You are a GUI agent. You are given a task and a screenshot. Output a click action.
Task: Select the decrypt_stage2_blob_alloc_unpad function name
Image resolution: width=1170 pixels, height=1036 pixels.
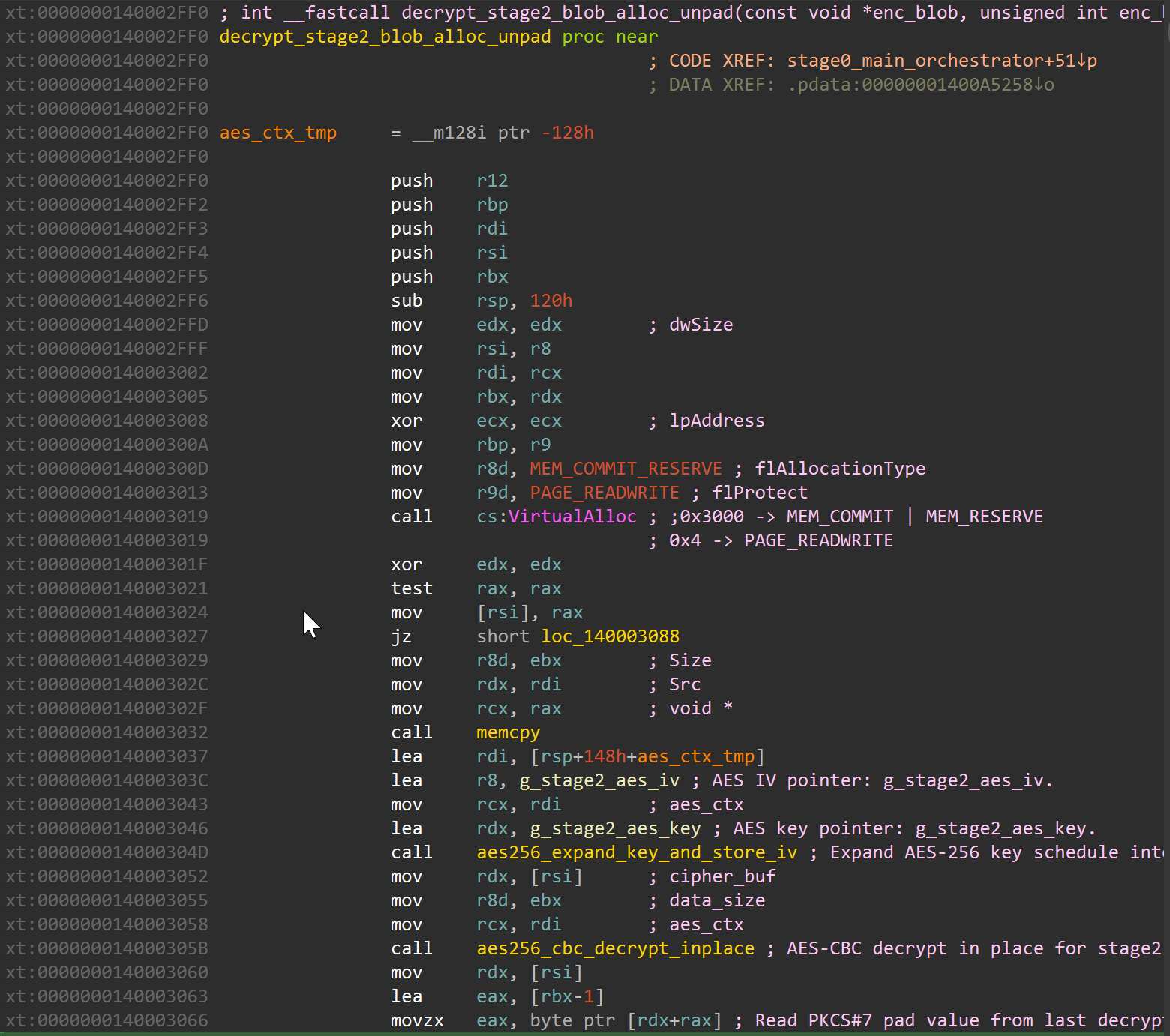click(384, 36)
